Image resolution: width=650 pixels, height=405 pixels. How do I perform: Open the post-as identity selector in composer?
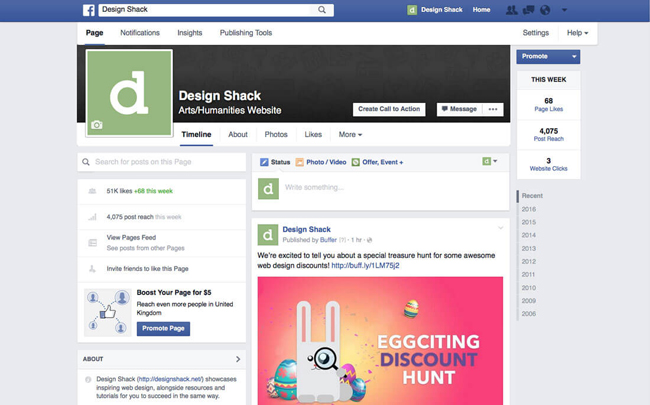tap(489, 161)
